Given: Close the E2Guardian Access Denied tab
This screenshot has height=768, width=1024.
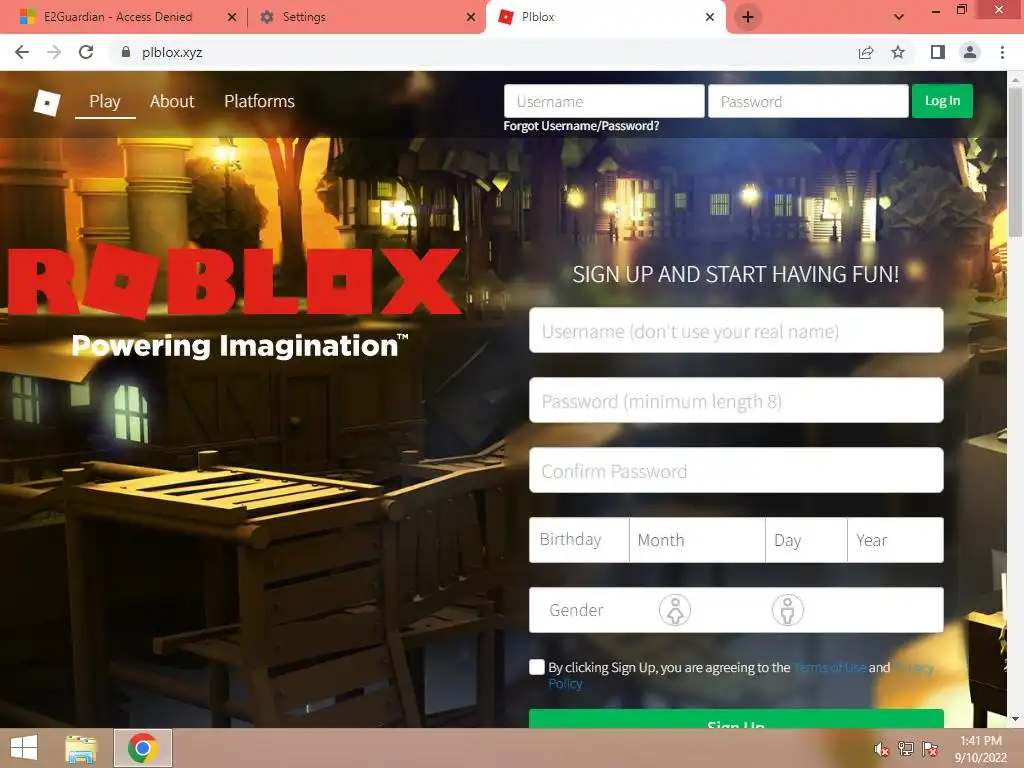Looking at the screenshot, I should [232, 17].
